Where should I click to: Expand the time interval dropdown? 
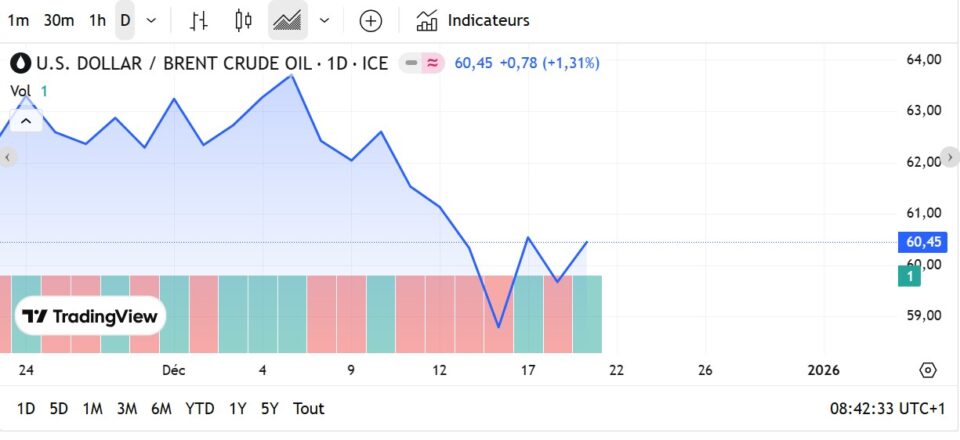151,20
